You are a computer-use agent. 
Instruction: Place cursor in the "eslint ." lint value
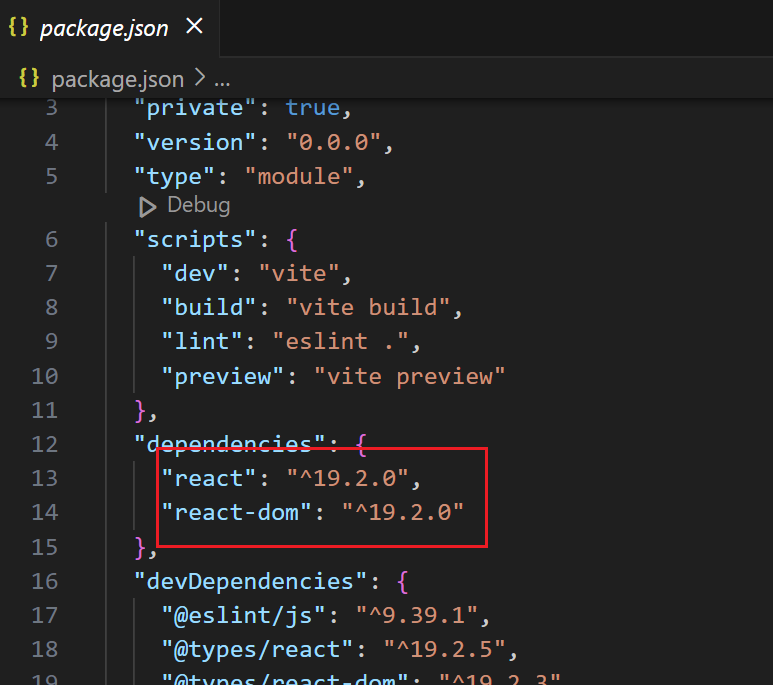click(x=340, y=342)
